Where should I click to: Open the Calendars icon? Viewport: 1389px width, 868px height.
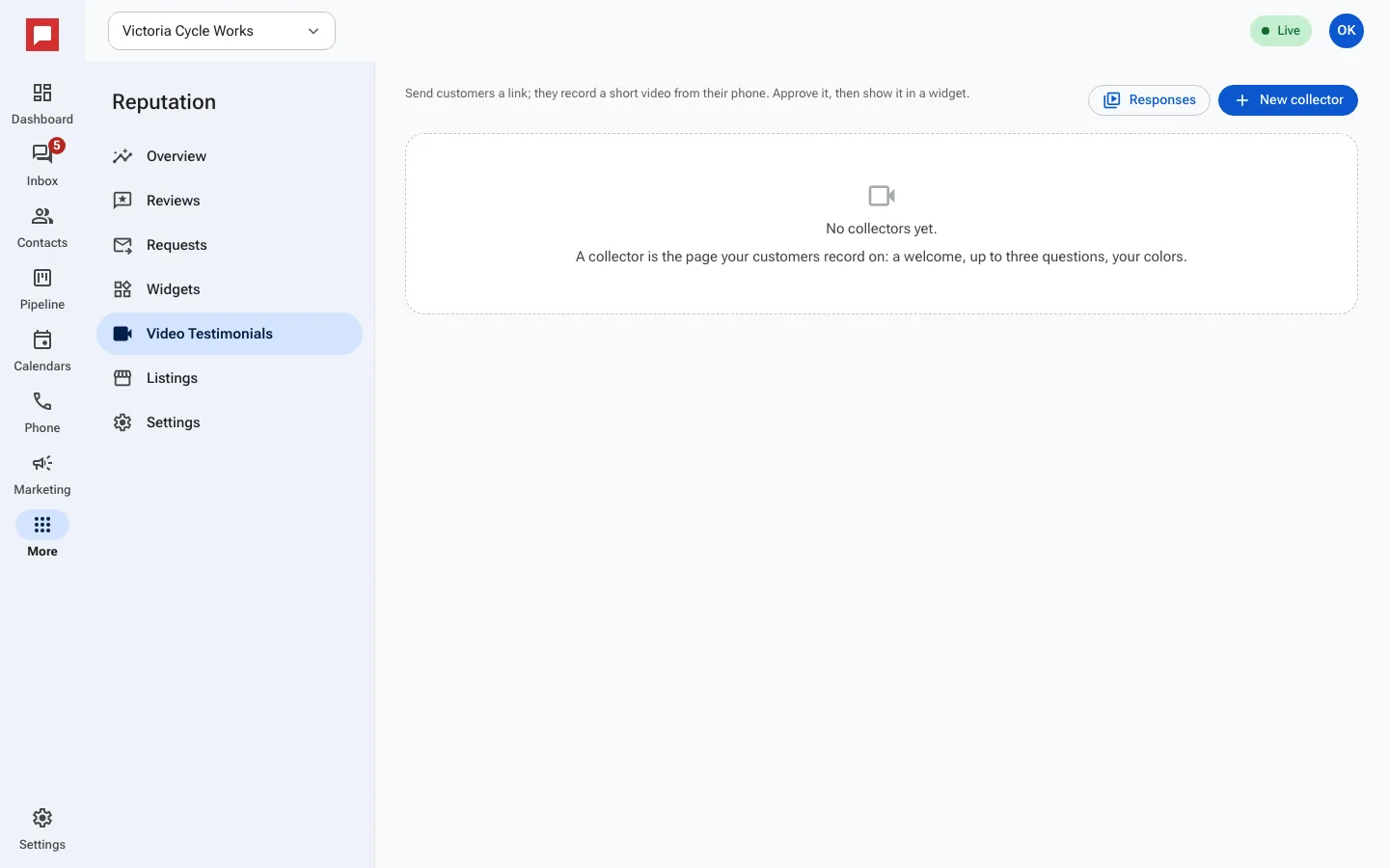tap(42, 339)
